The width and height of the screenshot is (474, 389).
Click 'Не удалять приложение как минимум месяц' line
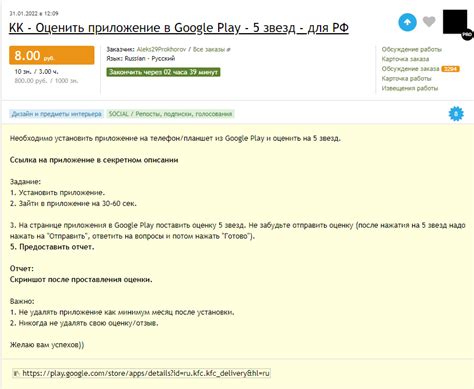tap(122, 312)
